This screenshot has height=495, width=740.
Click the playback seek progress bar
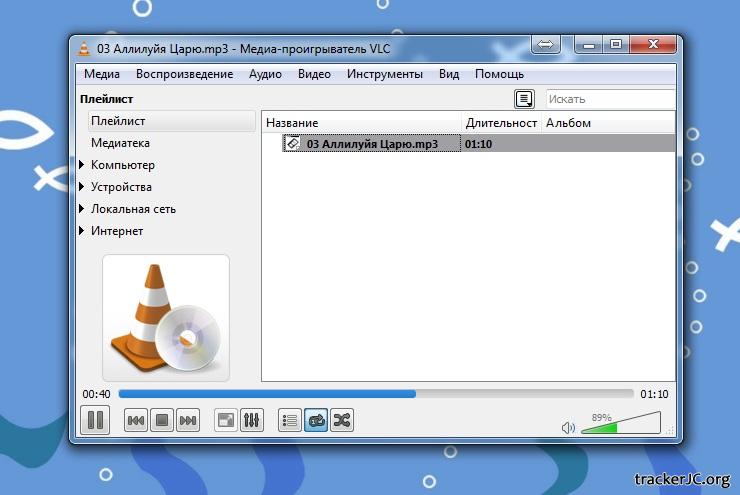(375, 394)
